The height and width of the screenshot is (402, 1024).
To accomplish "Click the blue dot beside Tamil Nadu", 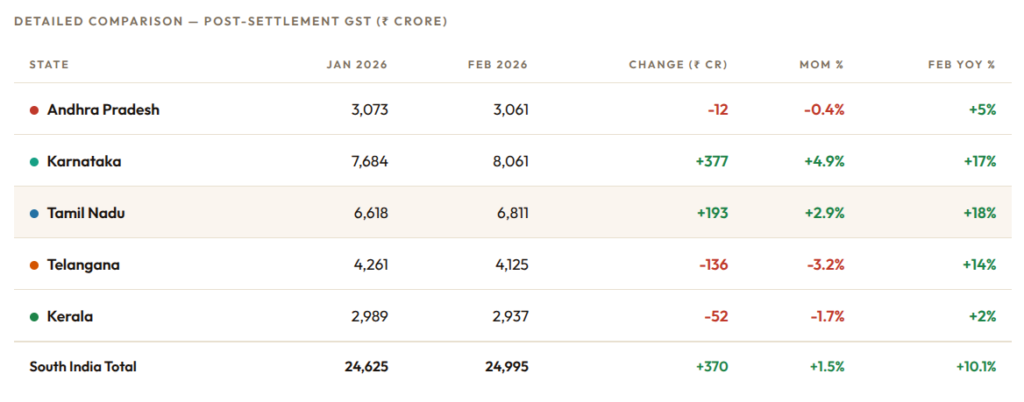I will coord(34,214).
